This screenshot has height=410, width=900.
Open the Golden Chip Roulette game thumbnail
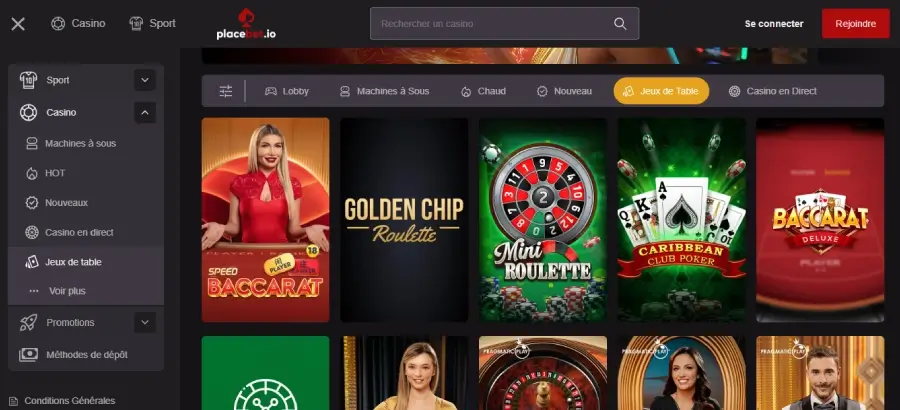tap(404, 220)
